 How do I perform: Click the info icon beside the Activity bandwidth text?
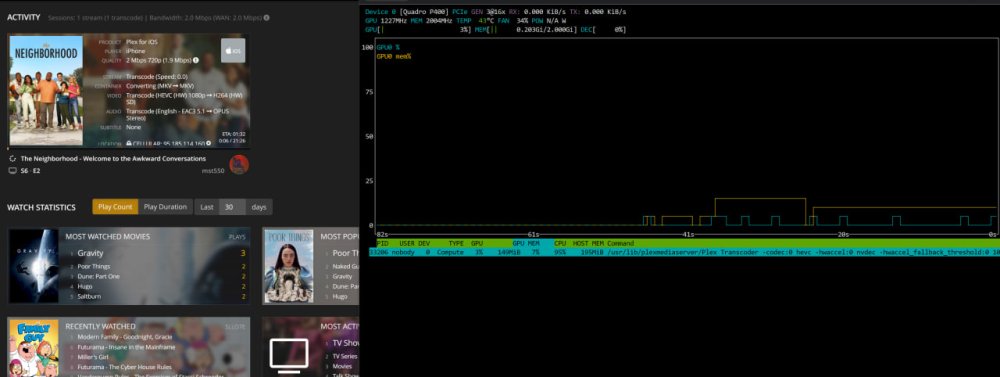tap(266, 18)
